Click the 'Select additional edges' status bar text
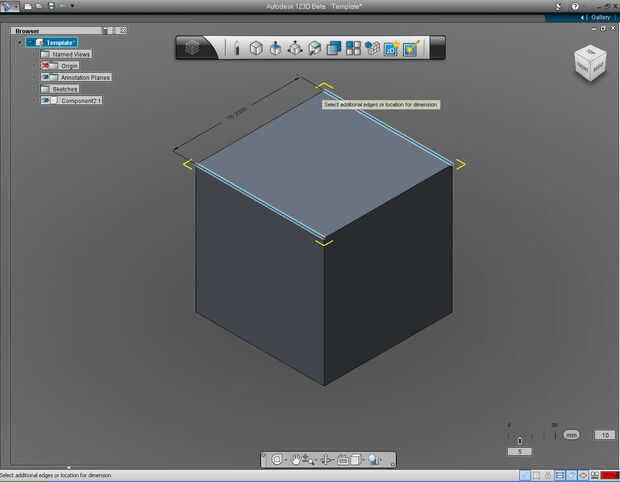Screen dimensions: 620x482 point(56,475)
